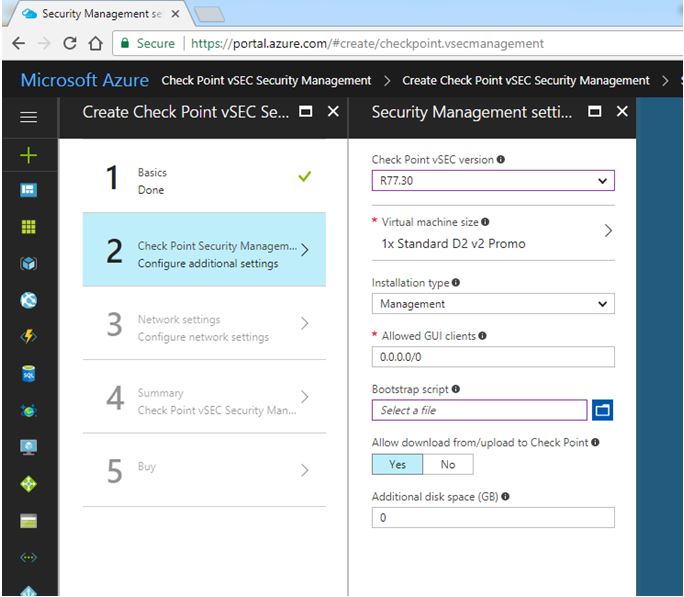This screenshot has width=684, height=597.
Task: Open the Dashboard icon in the sidebar
Action: coord(28,190)
